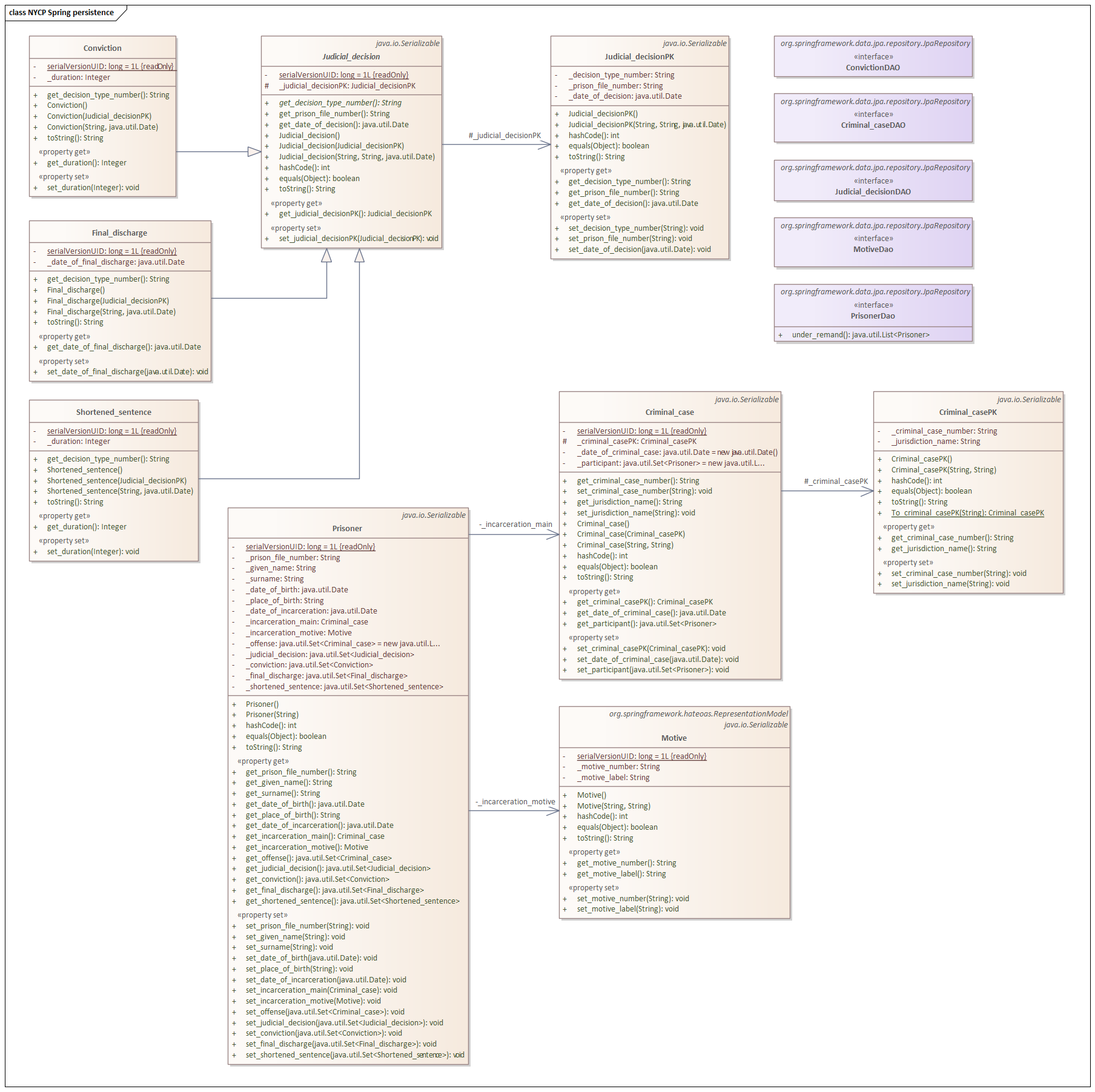The height and width of the screenshot is (1092, 1095).
Task: Click the Final_discharge inheritance triangle under Judicial_decision
Action: [x=326, y=256]
